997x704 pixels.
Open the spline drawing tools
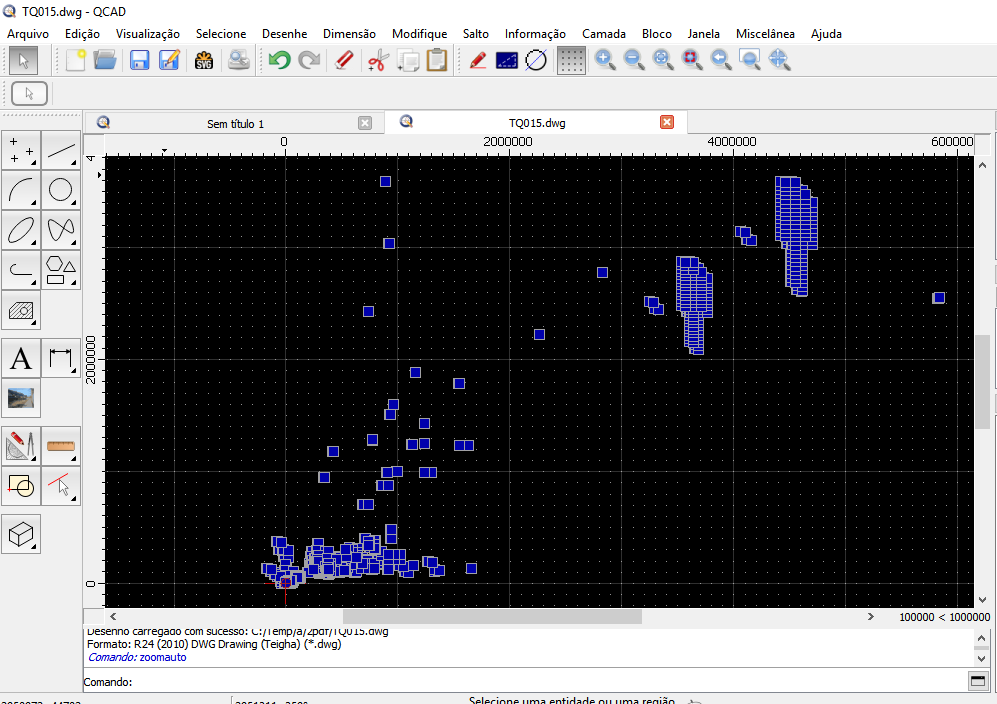(x=61, y=230)
